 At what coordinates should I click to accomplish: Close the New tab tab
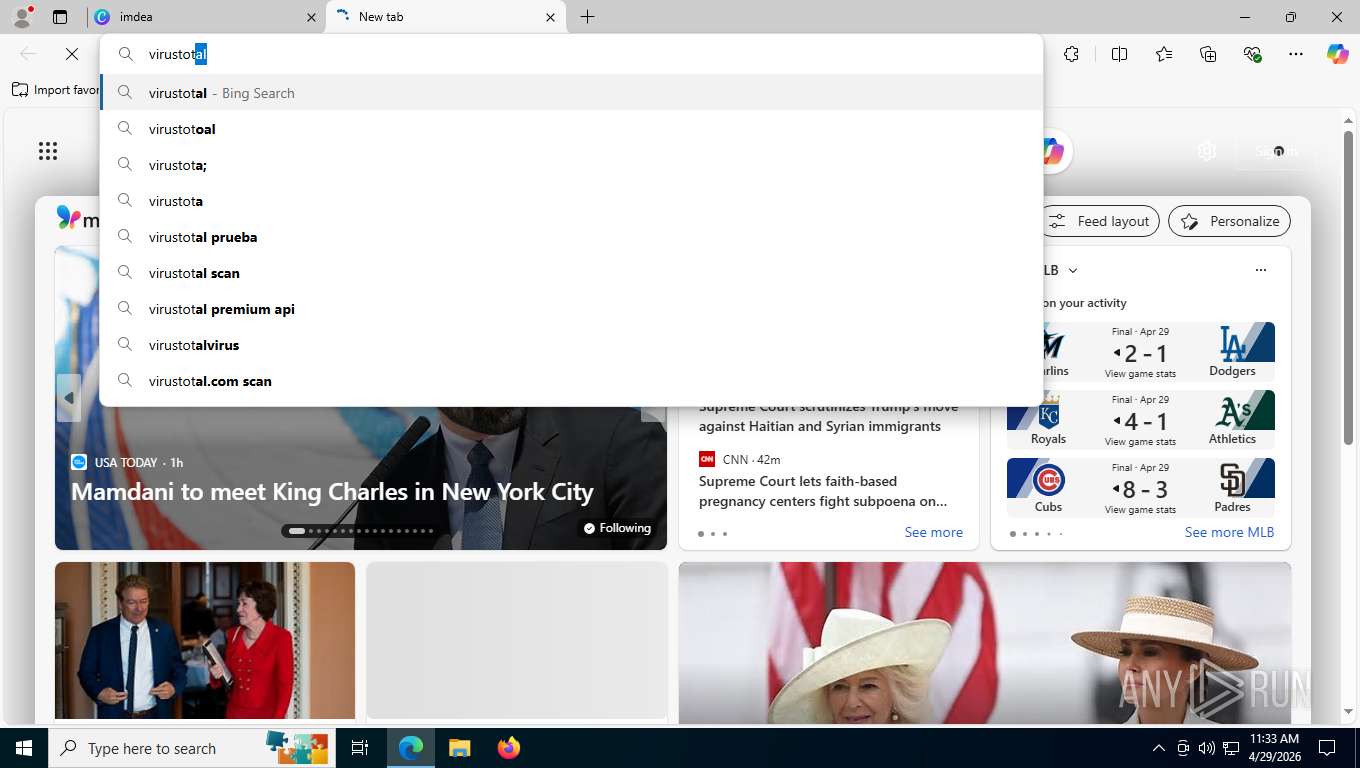click(550, 17)
